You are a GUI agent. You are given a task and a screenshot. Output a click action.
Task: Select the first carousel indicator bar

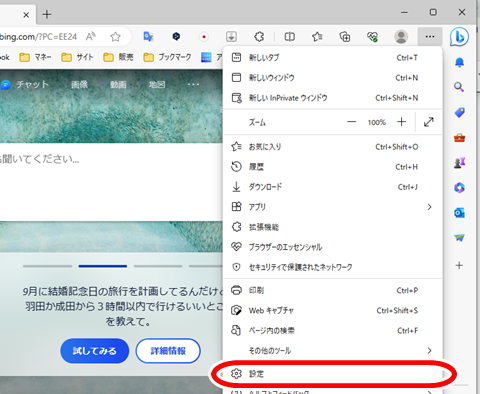tap(47, 266)
